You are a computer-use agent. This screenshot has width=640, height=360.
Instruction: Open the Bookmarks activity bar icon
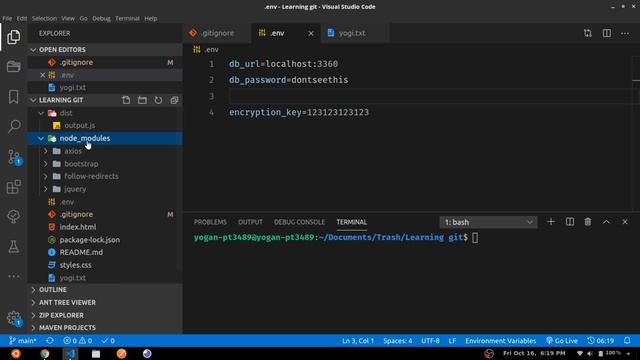click(x=13, y=97)
